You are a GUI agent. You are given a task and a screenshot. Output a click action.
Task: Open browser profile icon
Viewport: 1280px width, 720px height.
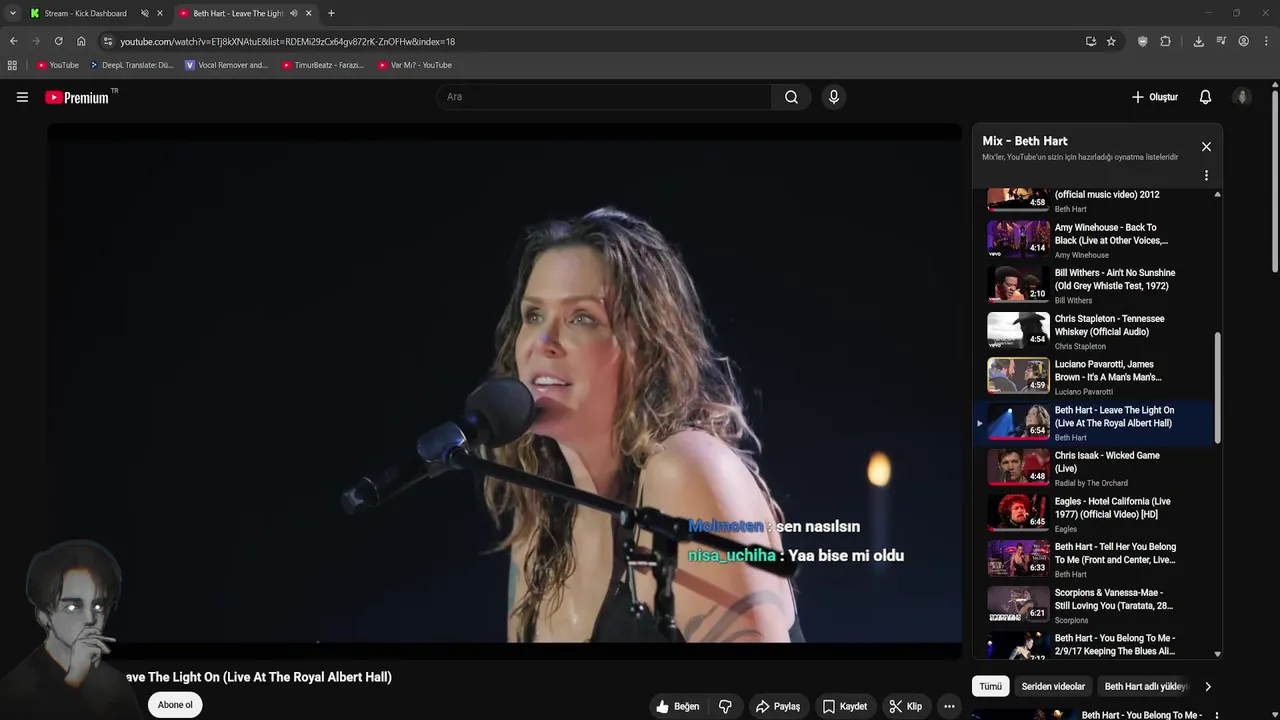tap(1243, 41)
